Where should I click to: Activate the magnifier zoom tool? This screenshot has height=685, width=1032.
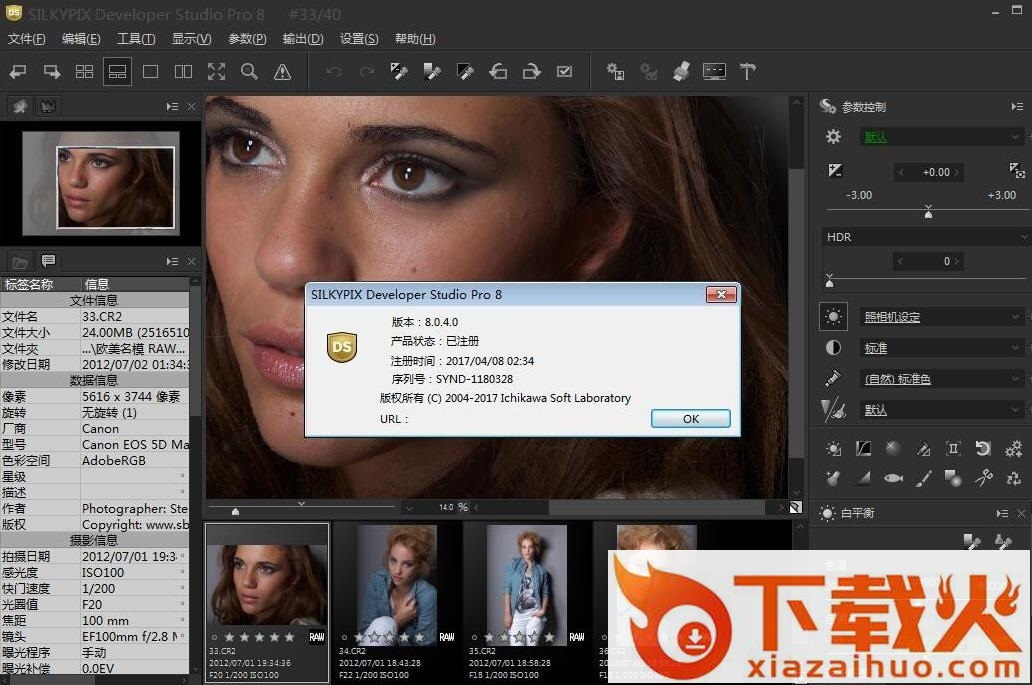249,71
